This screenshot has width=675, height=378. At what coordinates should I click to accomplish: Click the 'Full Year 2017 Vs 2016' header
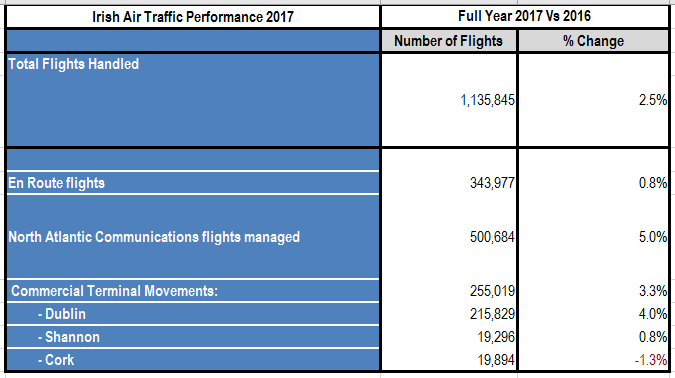point(524,16)
